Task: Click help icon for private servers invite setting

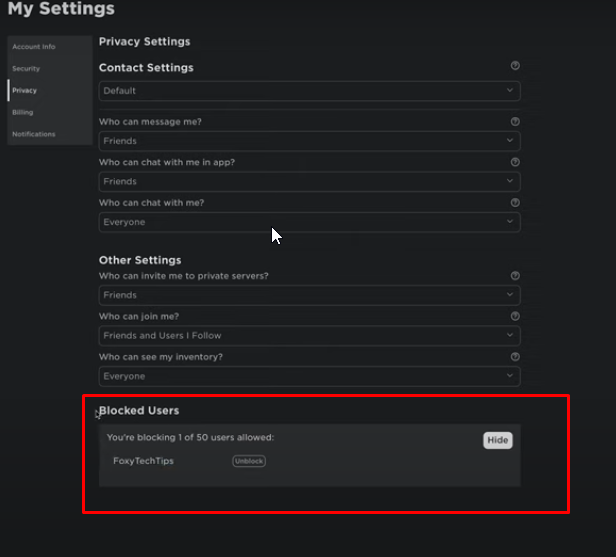Action: pyautogui.click(x=515, y=276)
